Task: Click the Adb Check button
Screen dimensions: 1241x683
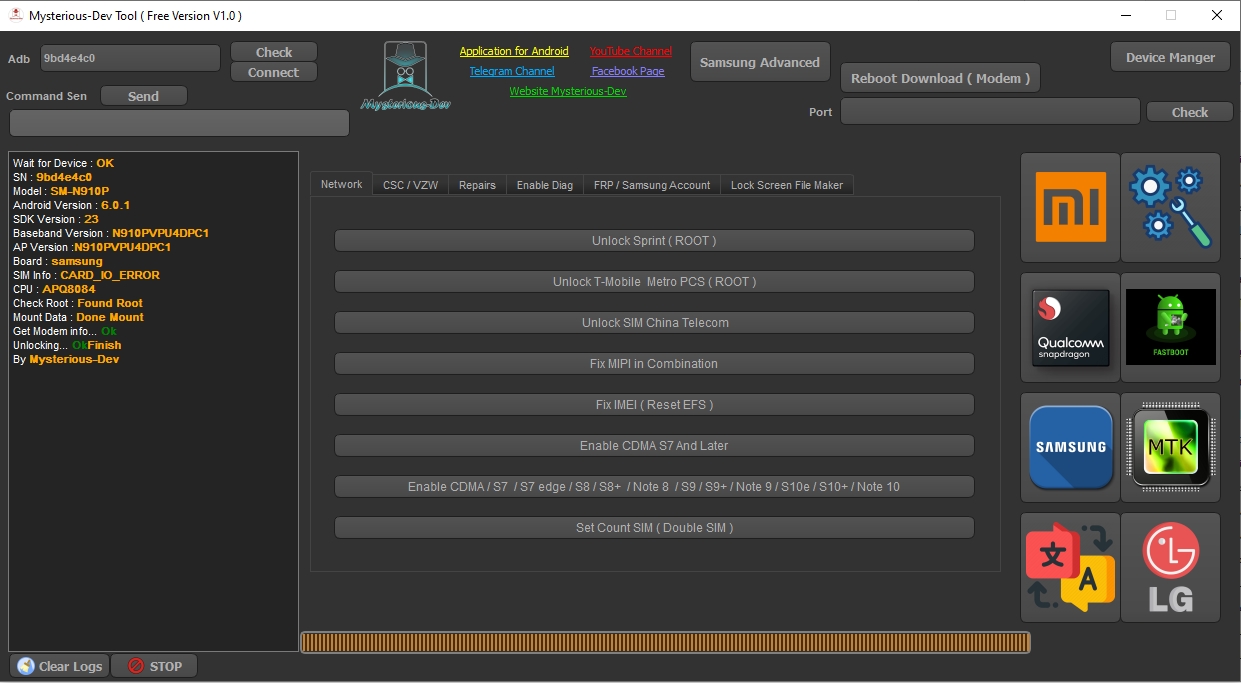Action: pos(274,52)
